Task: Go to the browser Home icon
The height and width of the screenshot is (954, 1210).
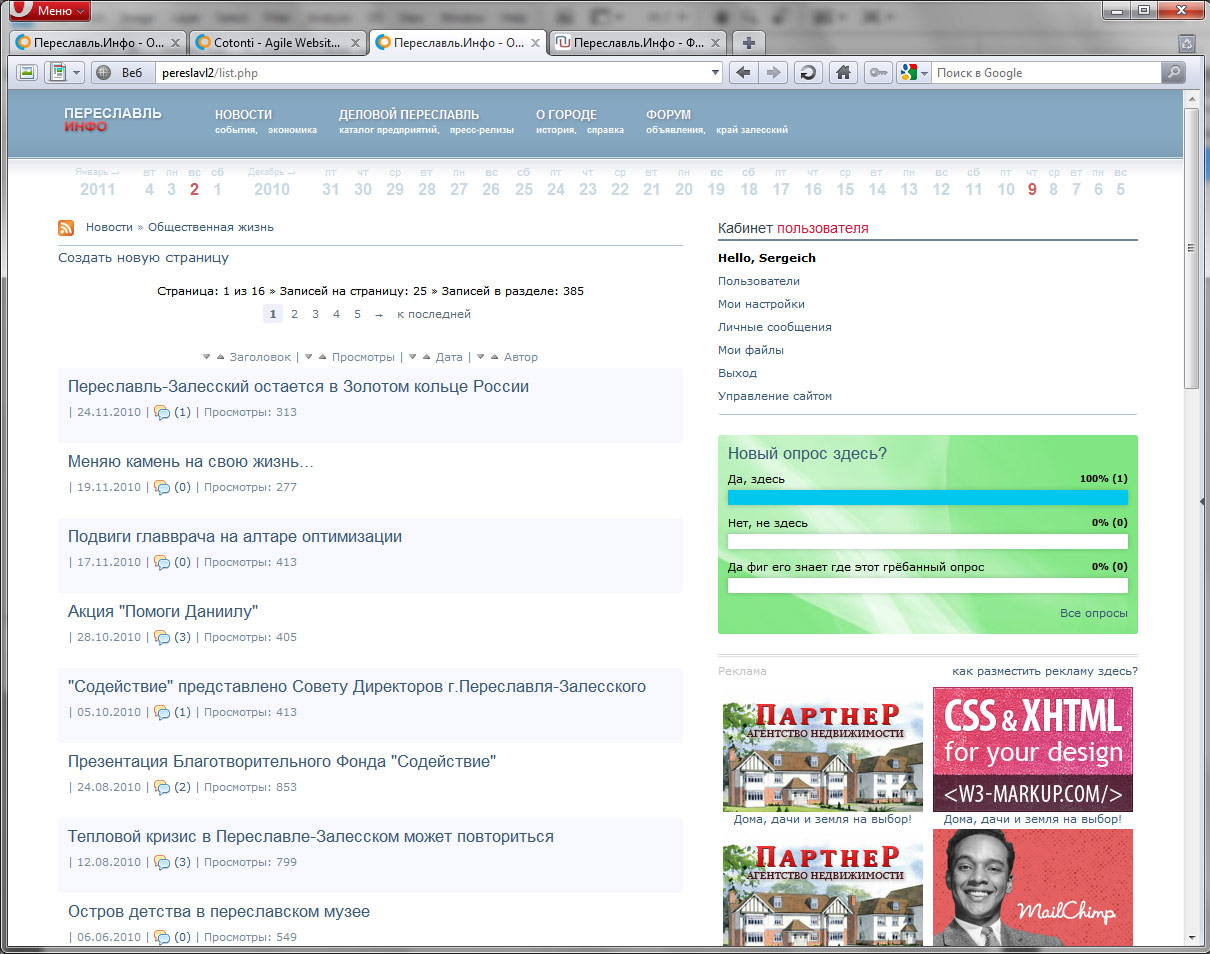Action: click(x=844, y=73)
